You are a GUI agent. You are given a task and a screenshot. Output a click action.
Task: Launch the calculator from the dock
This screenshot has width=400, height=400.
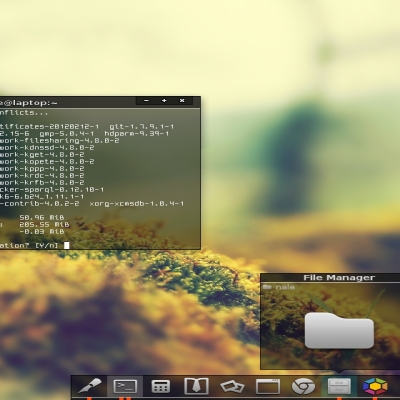pos(161,386)
